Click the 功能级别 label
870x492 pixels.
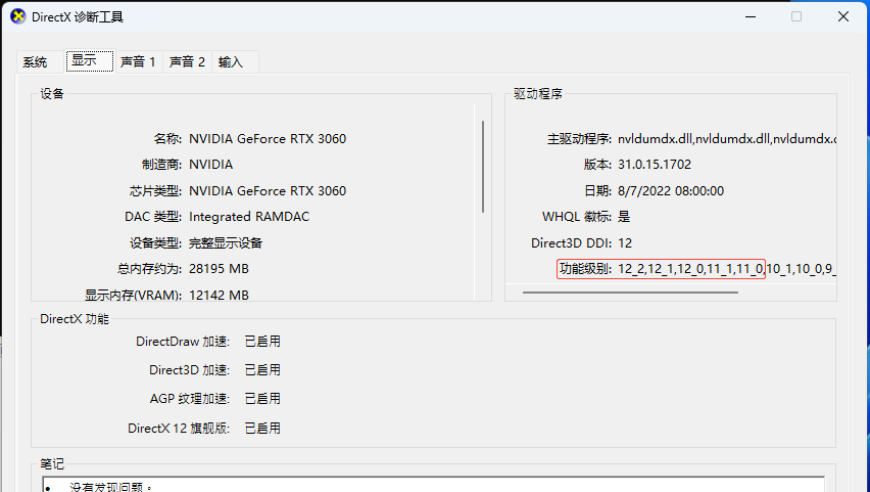[x=585, y=269]
